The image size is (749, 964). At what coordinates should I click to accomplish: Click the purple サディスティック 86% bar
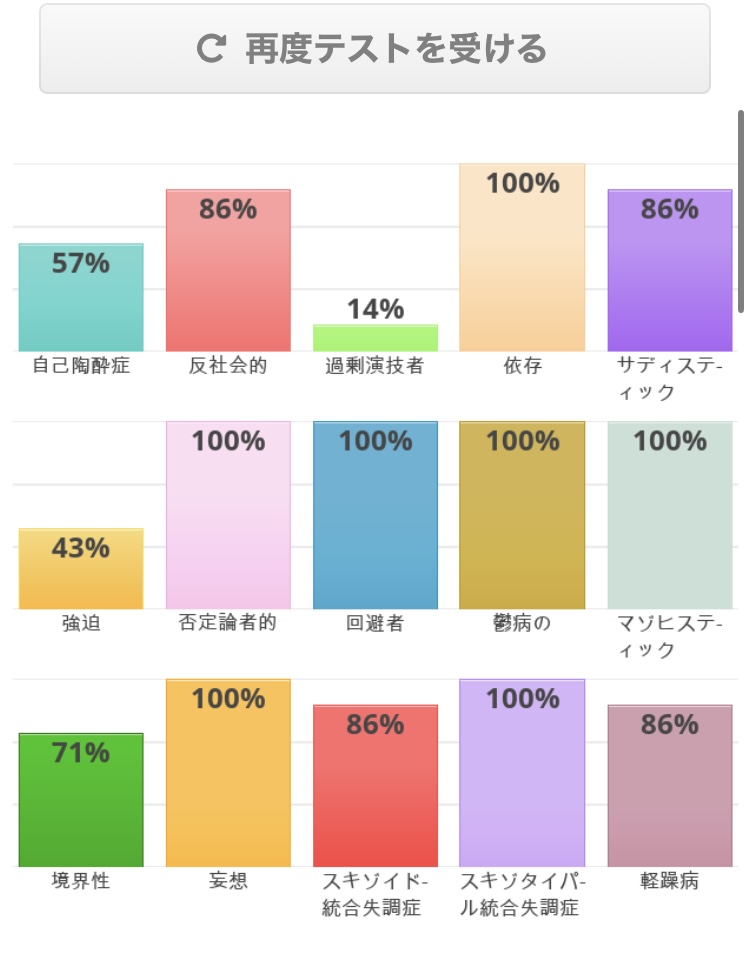pyautogui.click(x=669, y=271)
